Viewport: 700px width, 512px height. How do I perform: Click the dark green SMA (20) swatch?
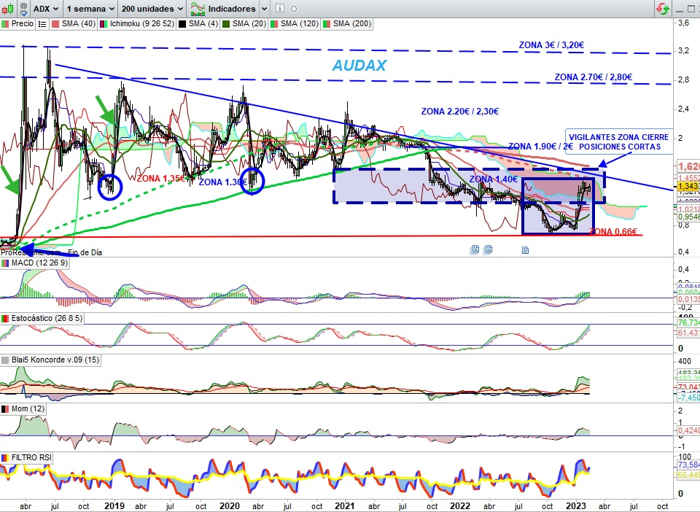pyautogui.click(x=226, y=24)
